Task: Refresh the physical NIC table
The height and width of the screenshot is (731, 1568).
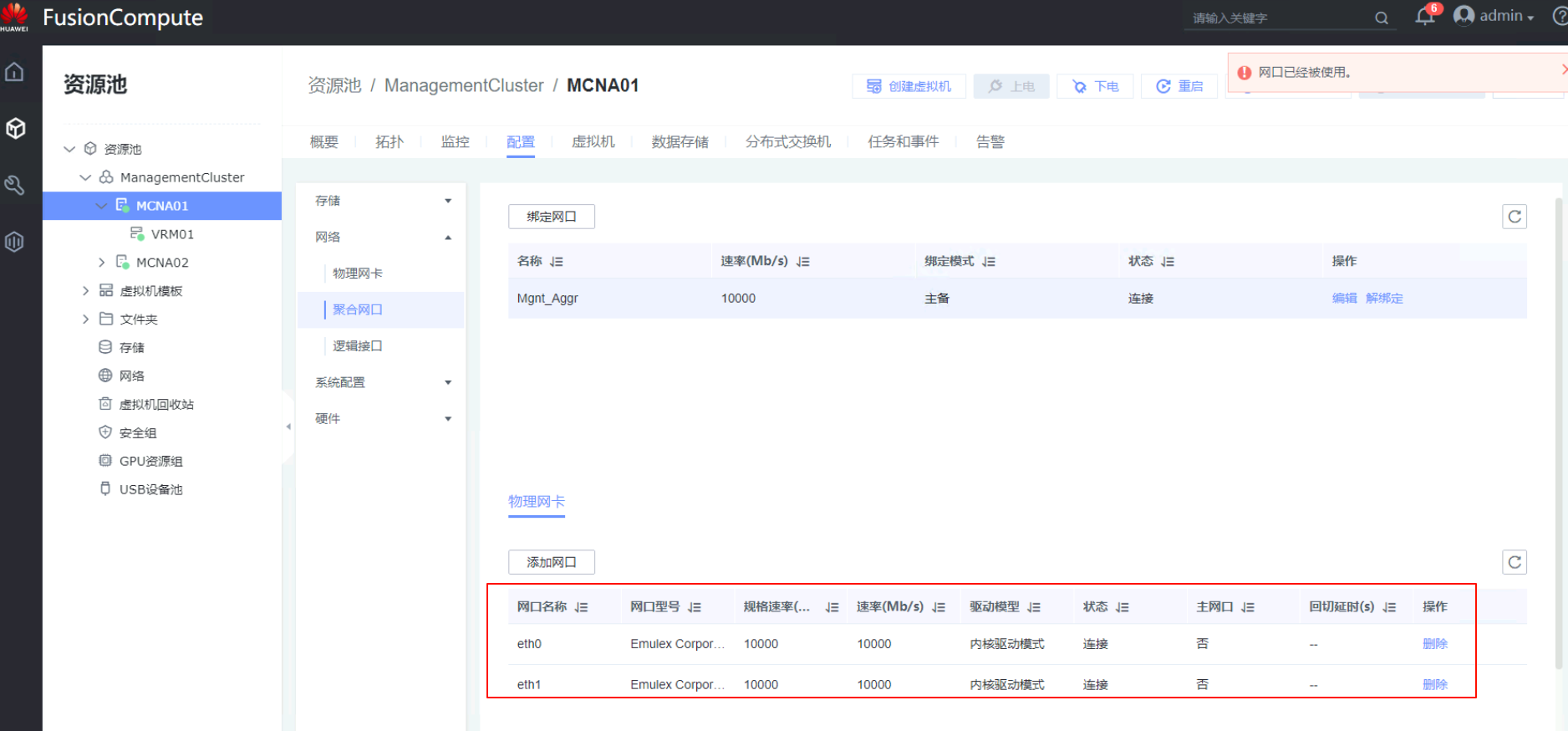Action: pos(1514,562)
